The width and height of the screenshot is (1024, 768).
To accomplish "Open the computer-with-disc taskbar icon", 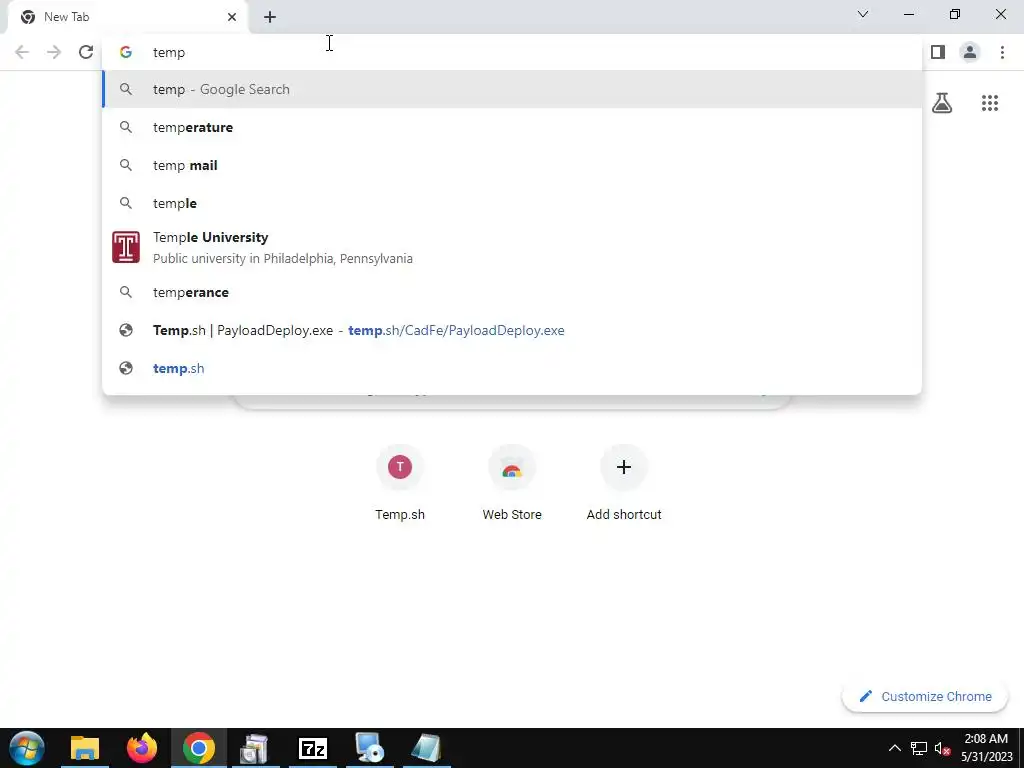I will [370, 748].
